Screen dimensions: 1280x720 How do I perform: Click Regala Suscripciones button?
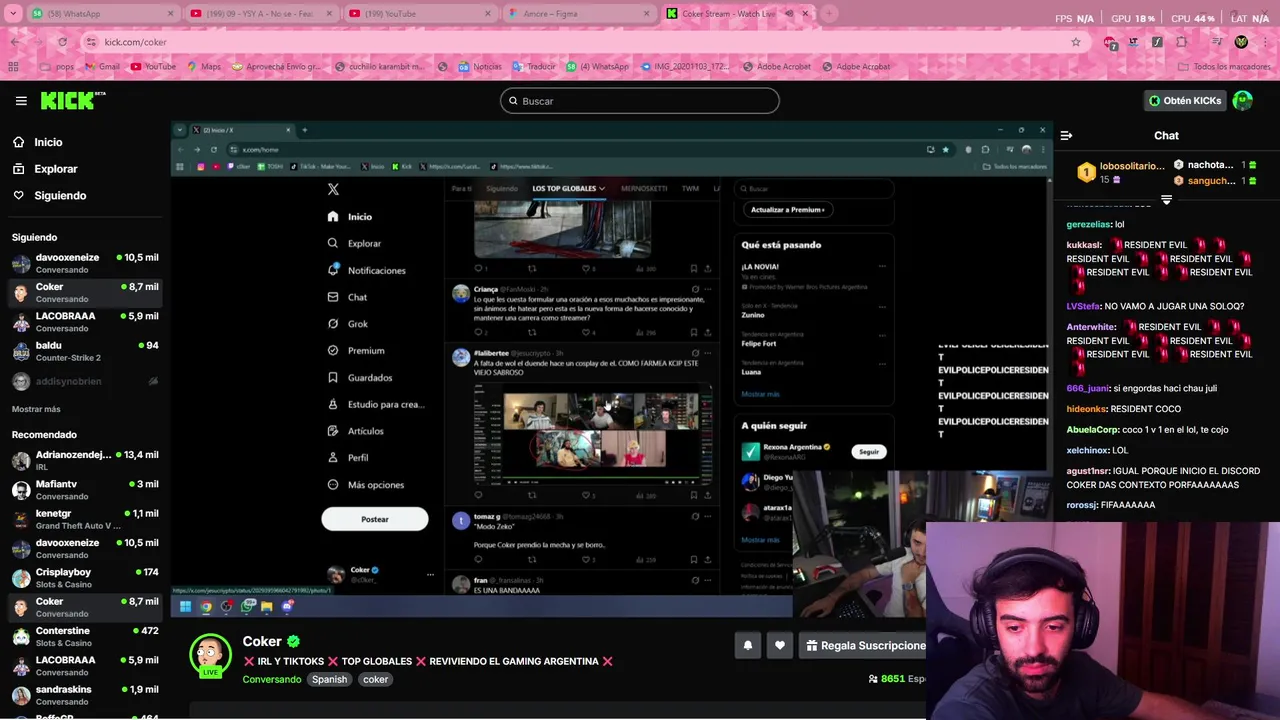(x=865, y=646)
